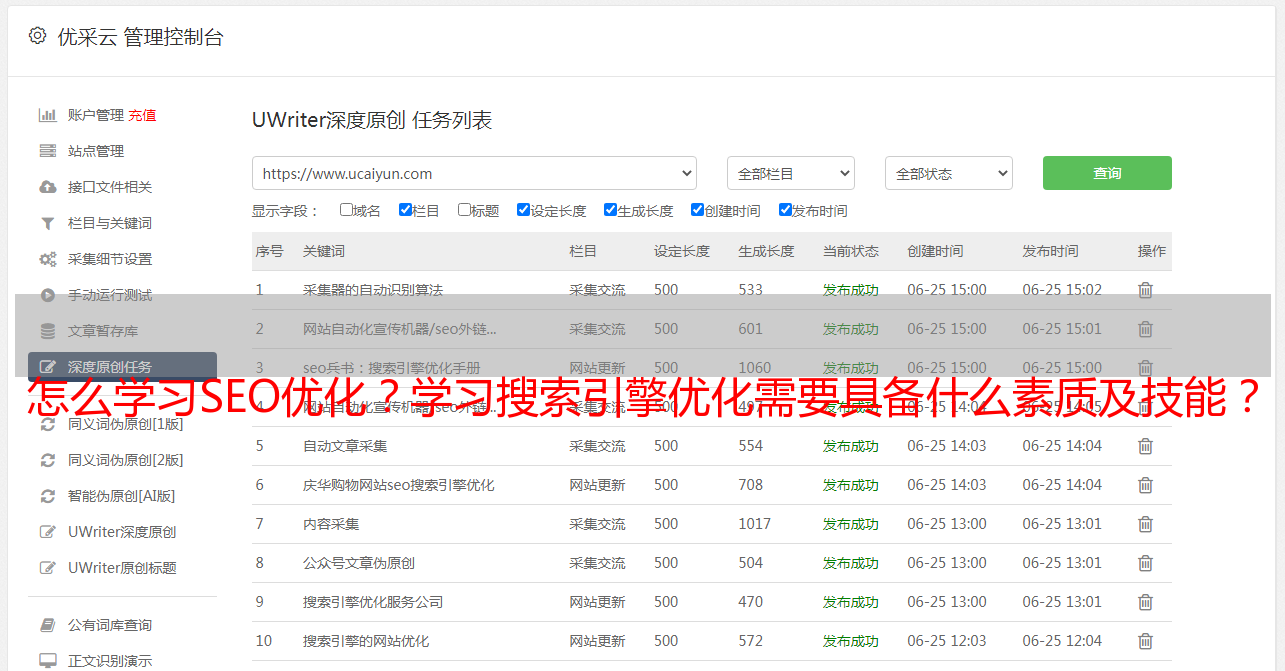Click the keyword 搜索引擎的网站优化
Viewport: 1285px width, 671px height.
366,641
